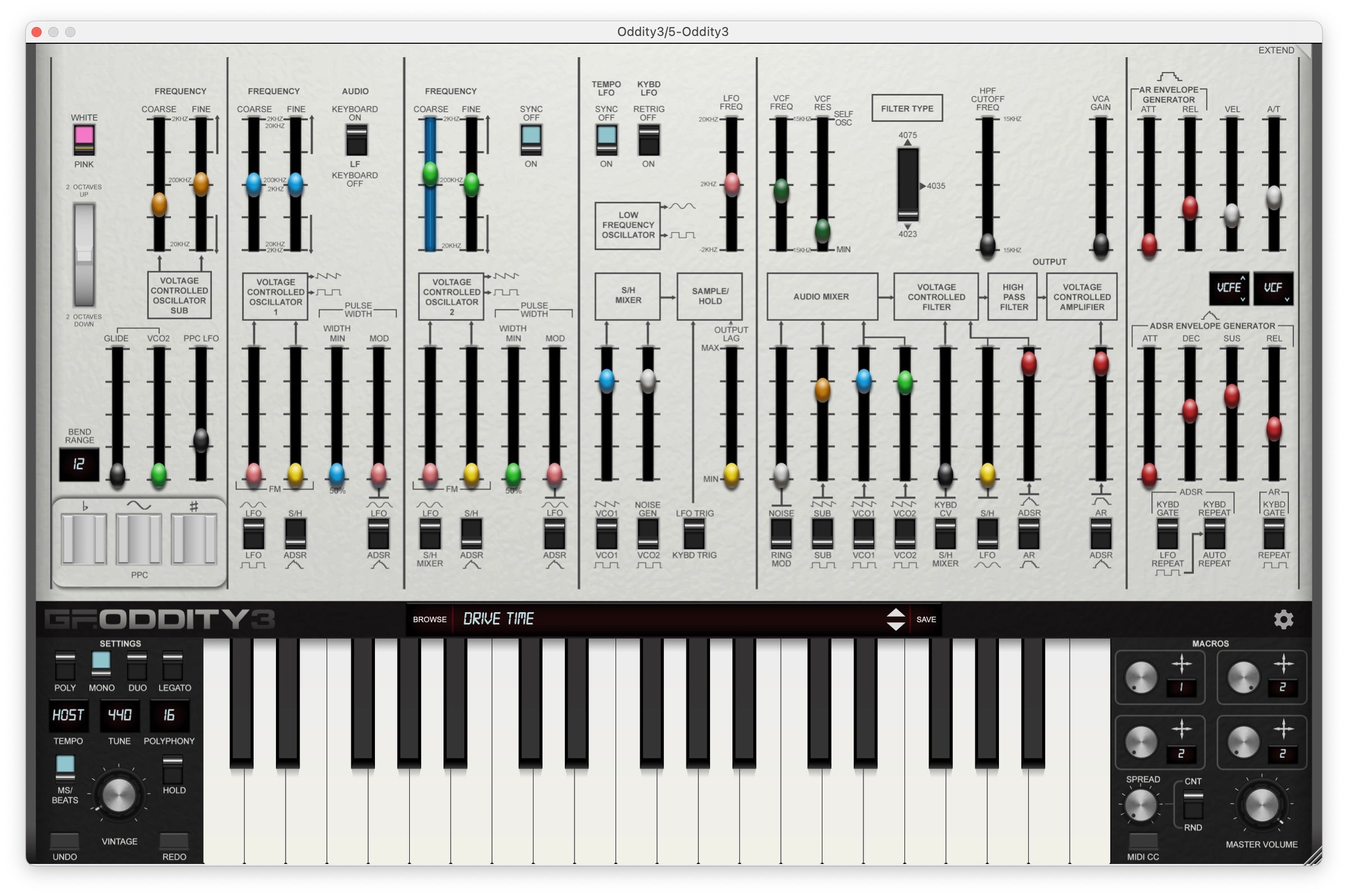Click the BEND RANGE value display
This screenshot has width=1348, height=896.
(79, 464)
